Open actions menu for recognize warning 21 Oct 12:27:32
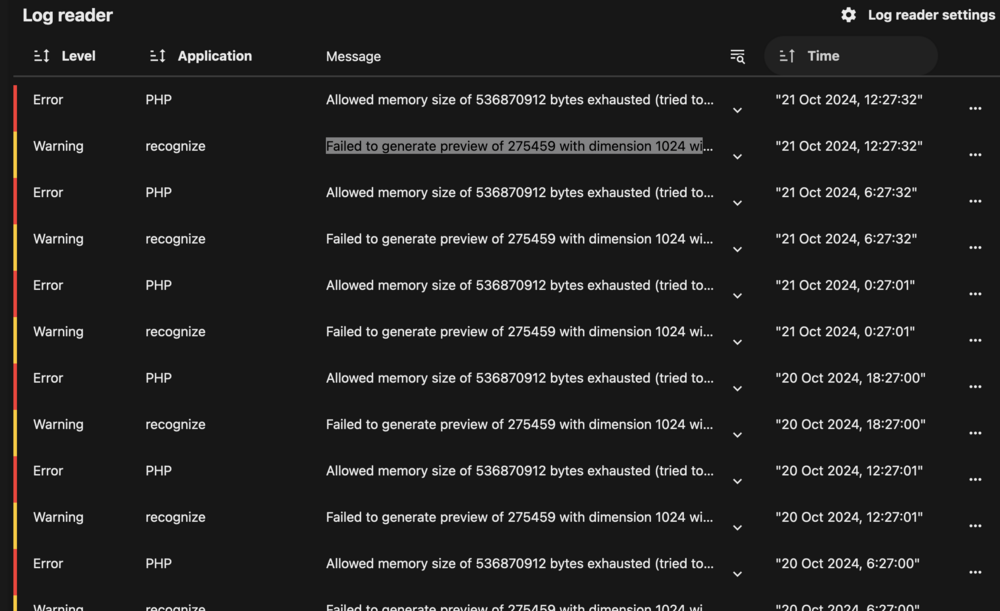The height and width of the screenshot is (611, 1000). [975, 155]
